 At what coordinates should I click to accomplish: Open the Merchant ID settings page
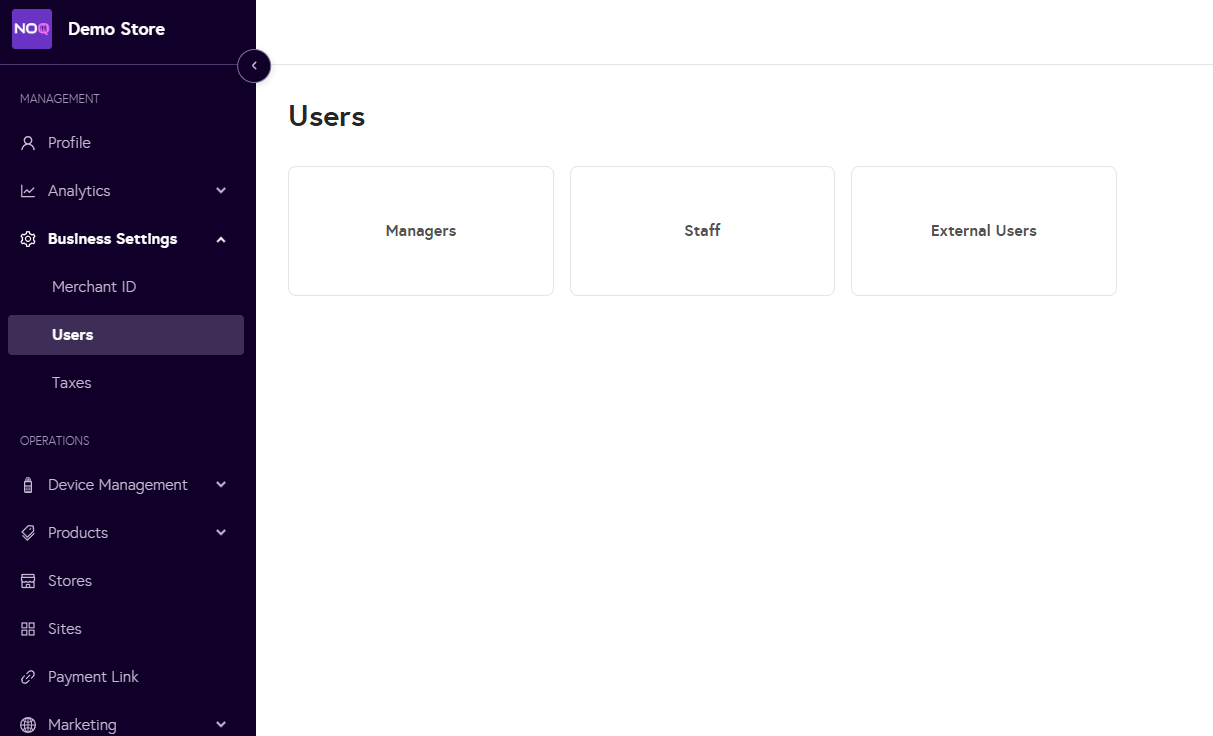(94, 287)
